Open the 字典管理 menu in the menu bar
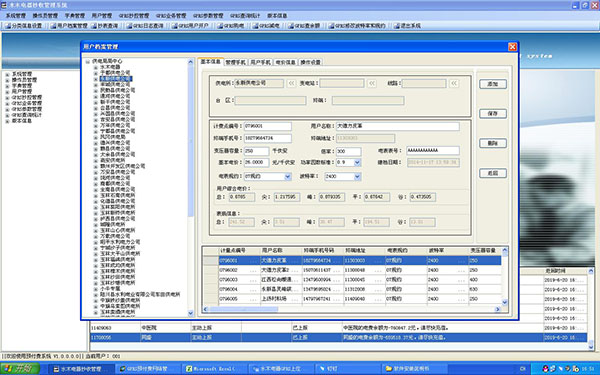Screen dimensions: 600x375 point(74,16)
